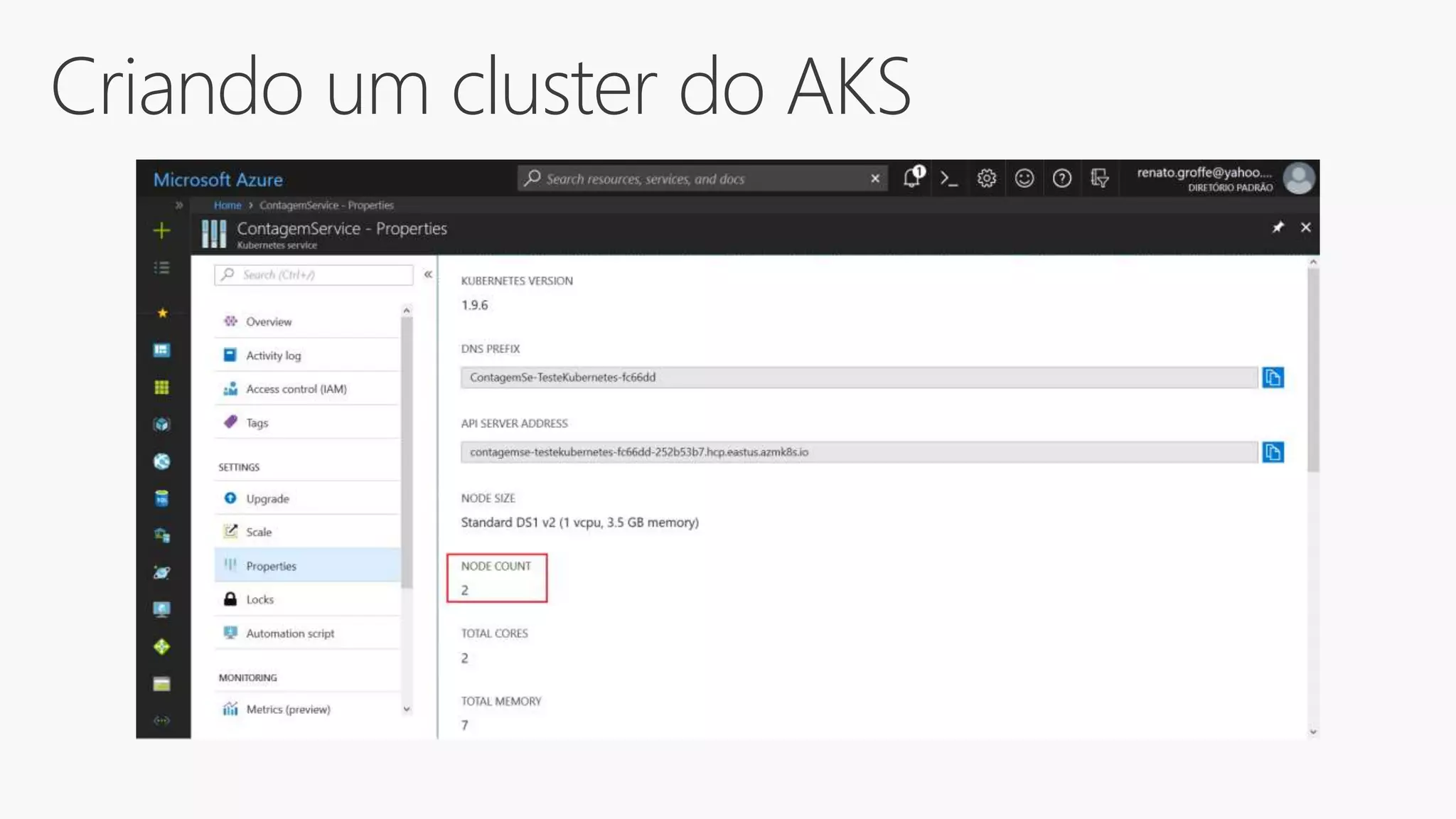
Task: Click the NODE COUNT label
Action: click(x=496, y=566)
